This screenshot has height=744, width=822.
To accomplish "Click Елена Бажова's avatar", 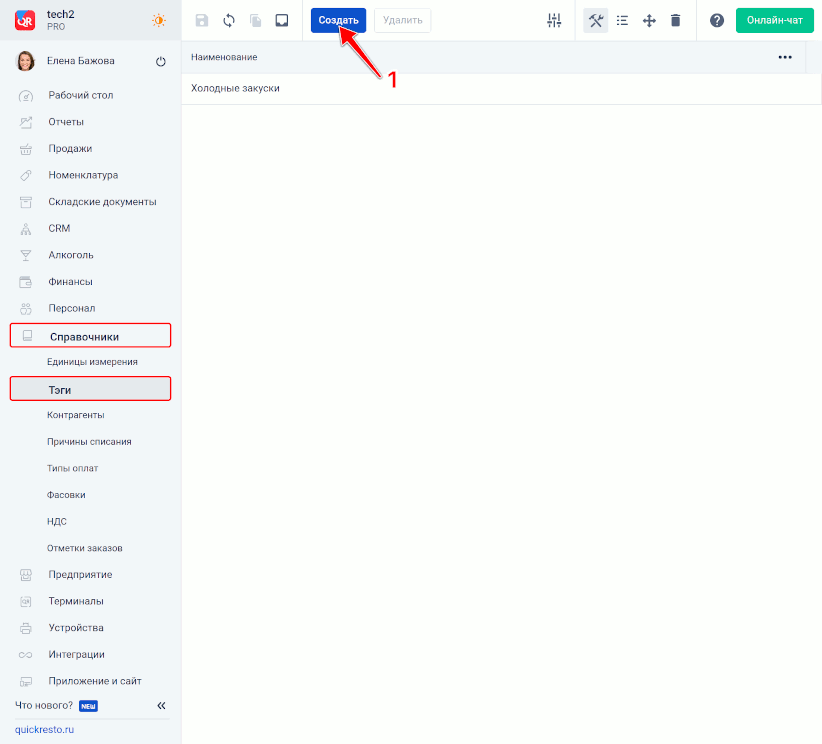I will pos(26,61).
